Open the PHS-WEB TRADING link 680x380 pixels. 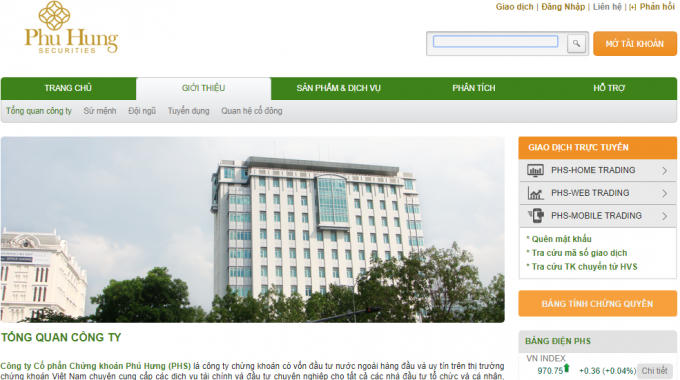(x=590, y=193)
